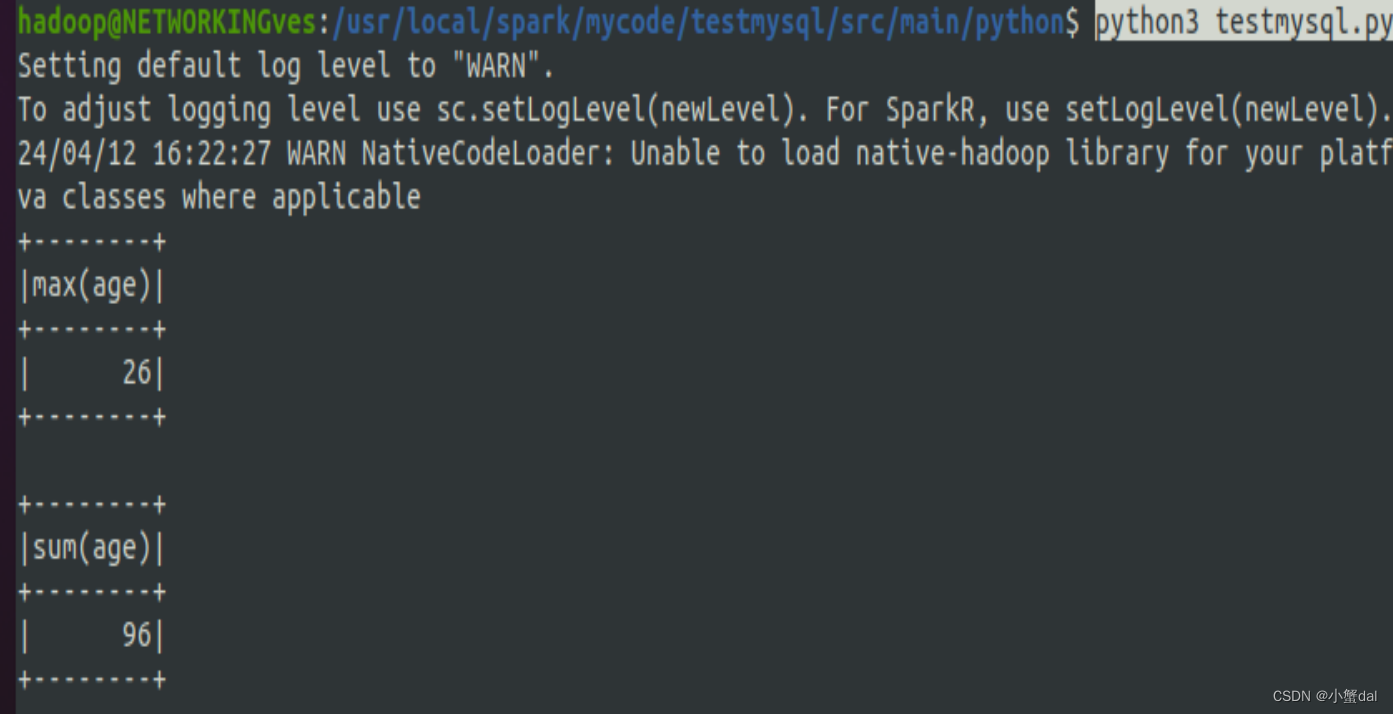
Task: Click the value 26 in max table
Action: (x=137, y=374)
